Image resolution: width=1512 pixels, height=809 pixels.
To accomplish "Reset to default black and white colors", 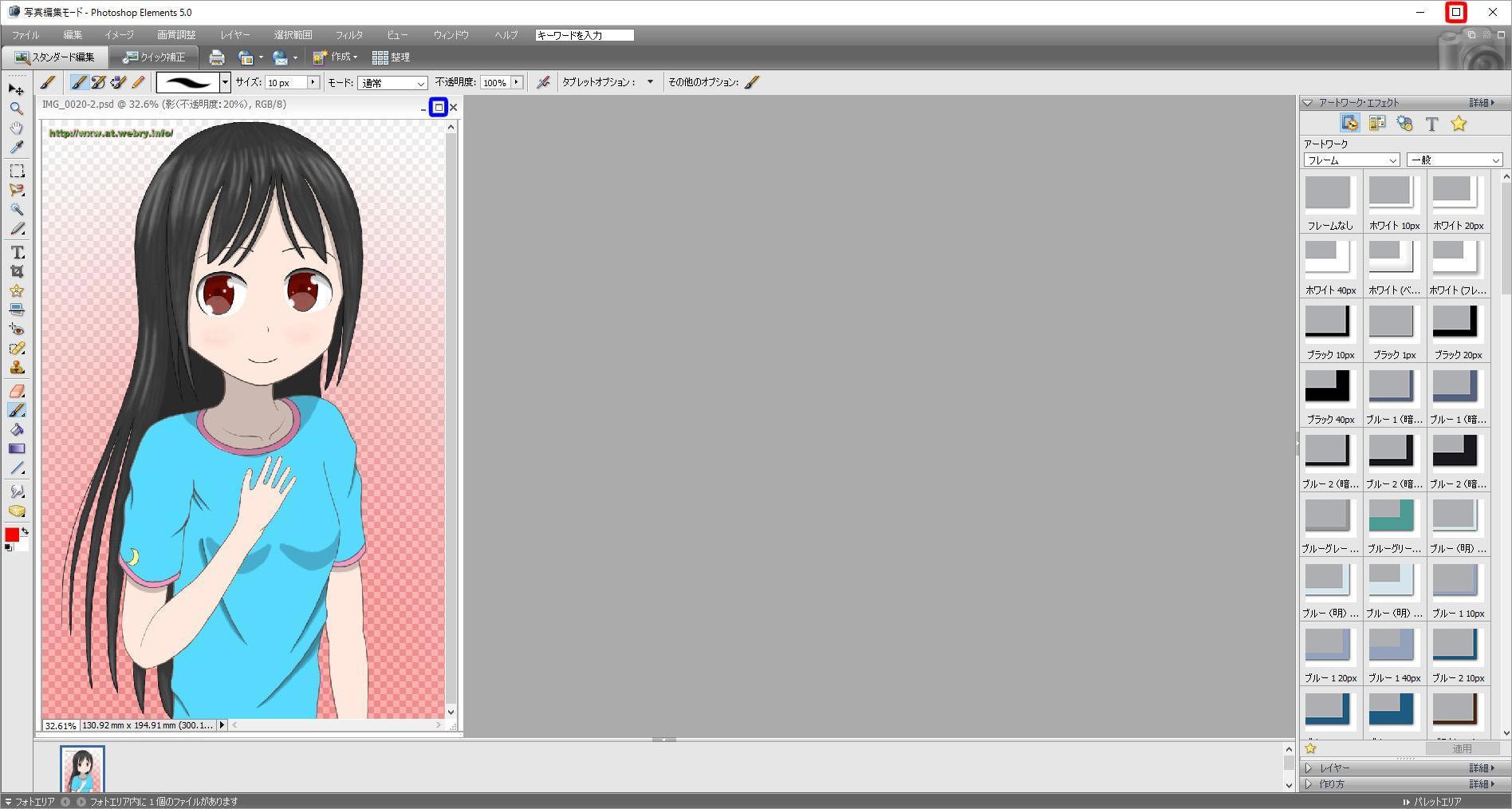I will pos(8,547).
